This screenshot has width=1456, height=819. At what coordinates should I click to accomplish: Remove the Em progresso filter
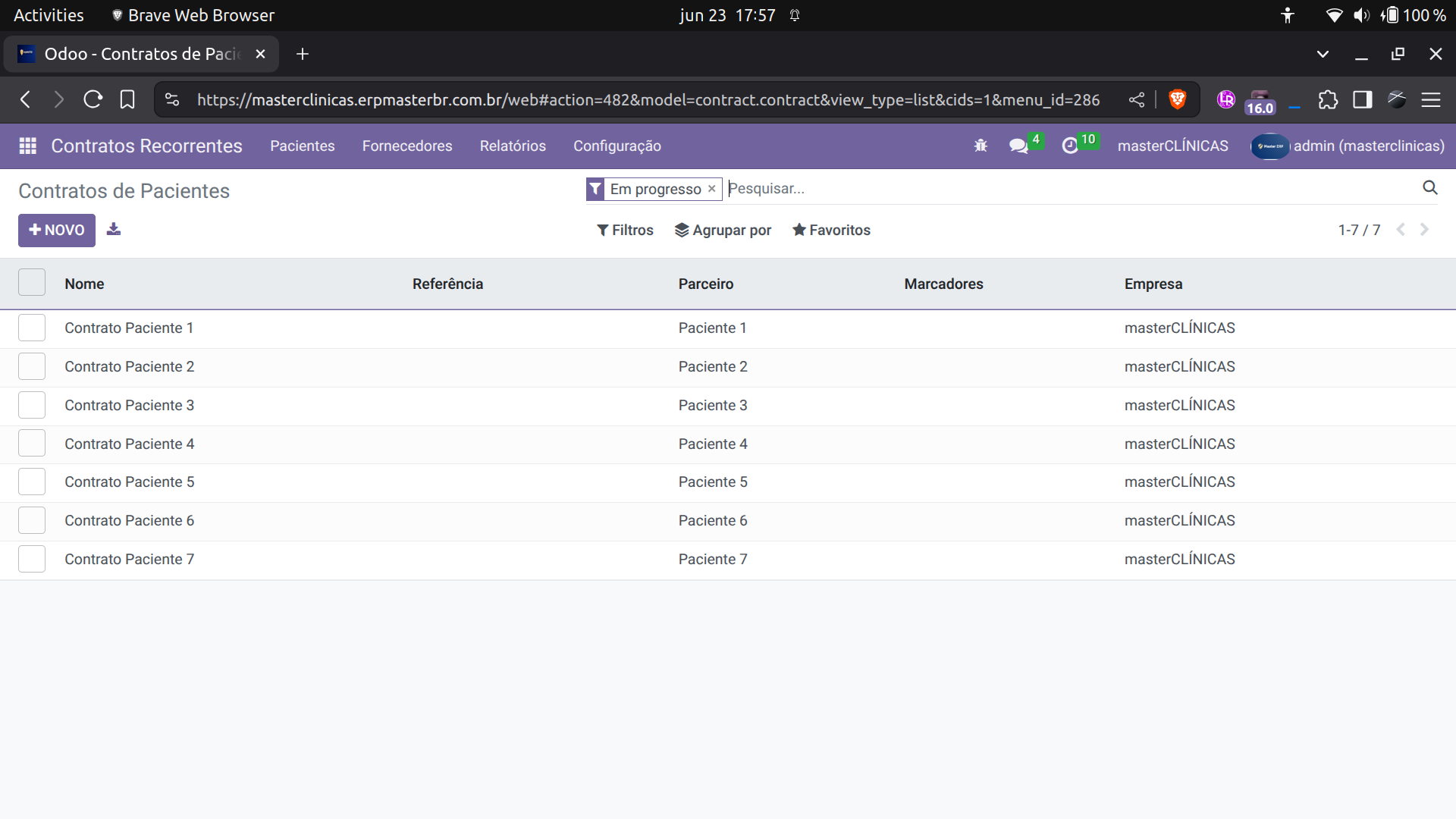coord(711,189)
